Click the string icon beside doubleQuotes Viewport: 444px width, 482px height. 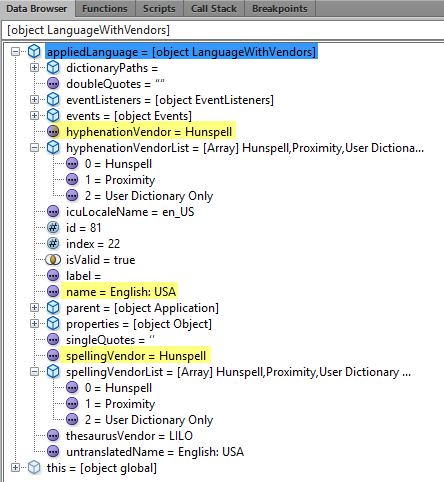point(53,84)
